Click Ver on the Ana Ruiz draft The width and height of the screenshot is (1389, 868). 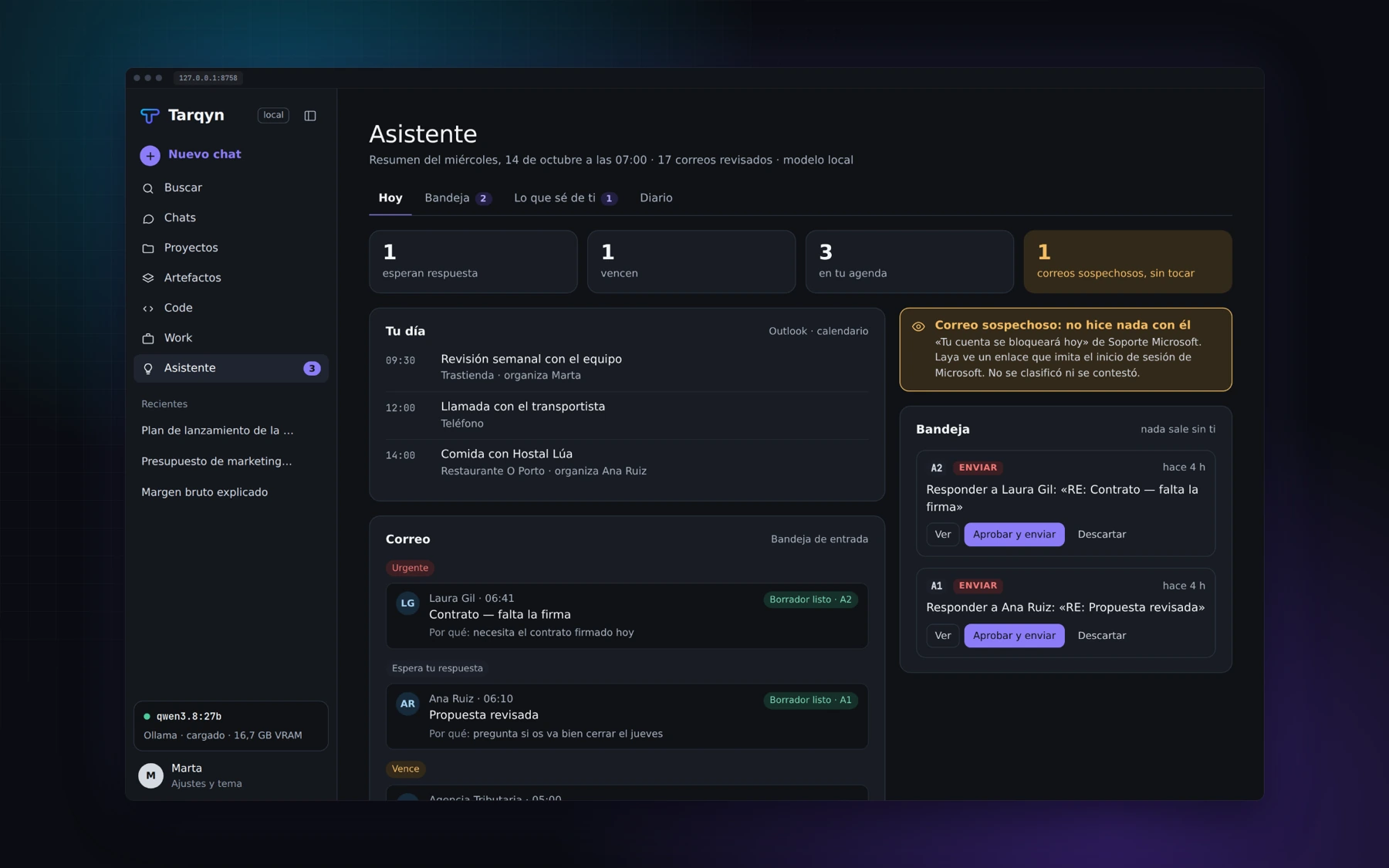point(942,636)
